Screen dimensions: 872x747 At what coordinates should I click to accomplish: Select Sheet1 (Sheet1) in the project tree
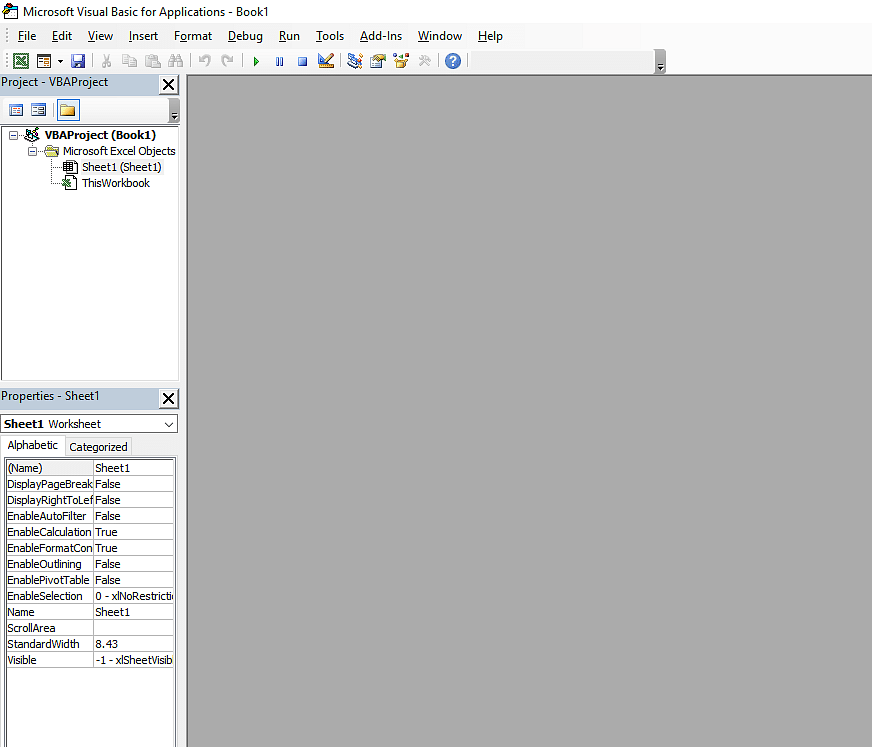click(122, 167)
